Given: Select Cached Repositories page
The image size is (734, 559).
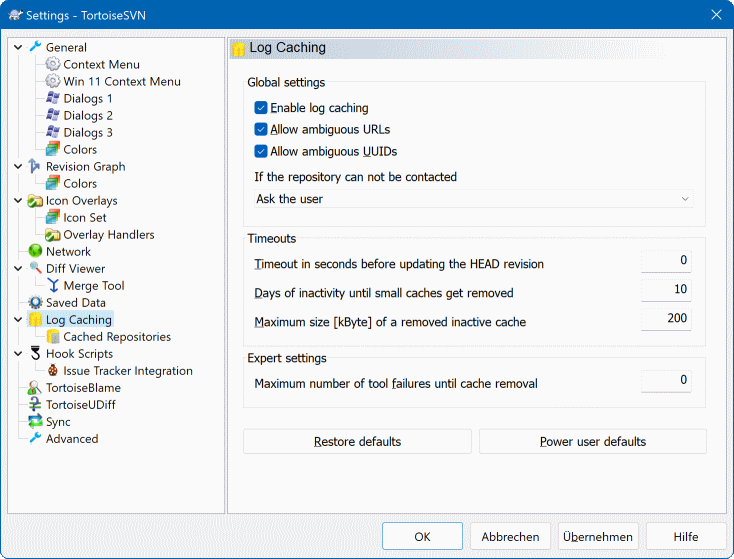Looking at the screenshot, I should 117,337.
